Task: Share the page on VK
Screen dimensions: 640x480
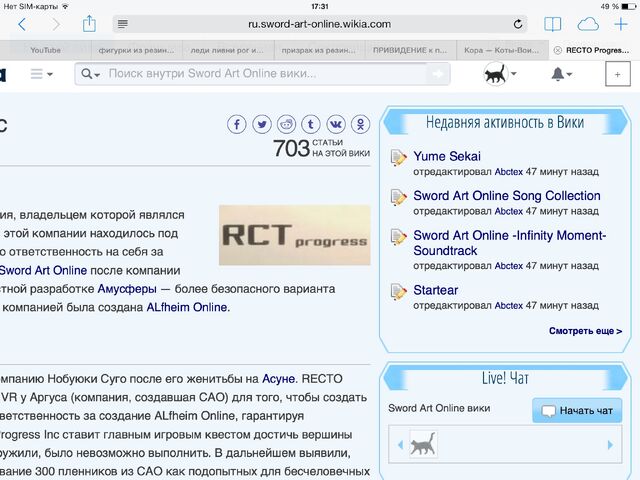Action: pyautogui.click(x=336, y=124)
